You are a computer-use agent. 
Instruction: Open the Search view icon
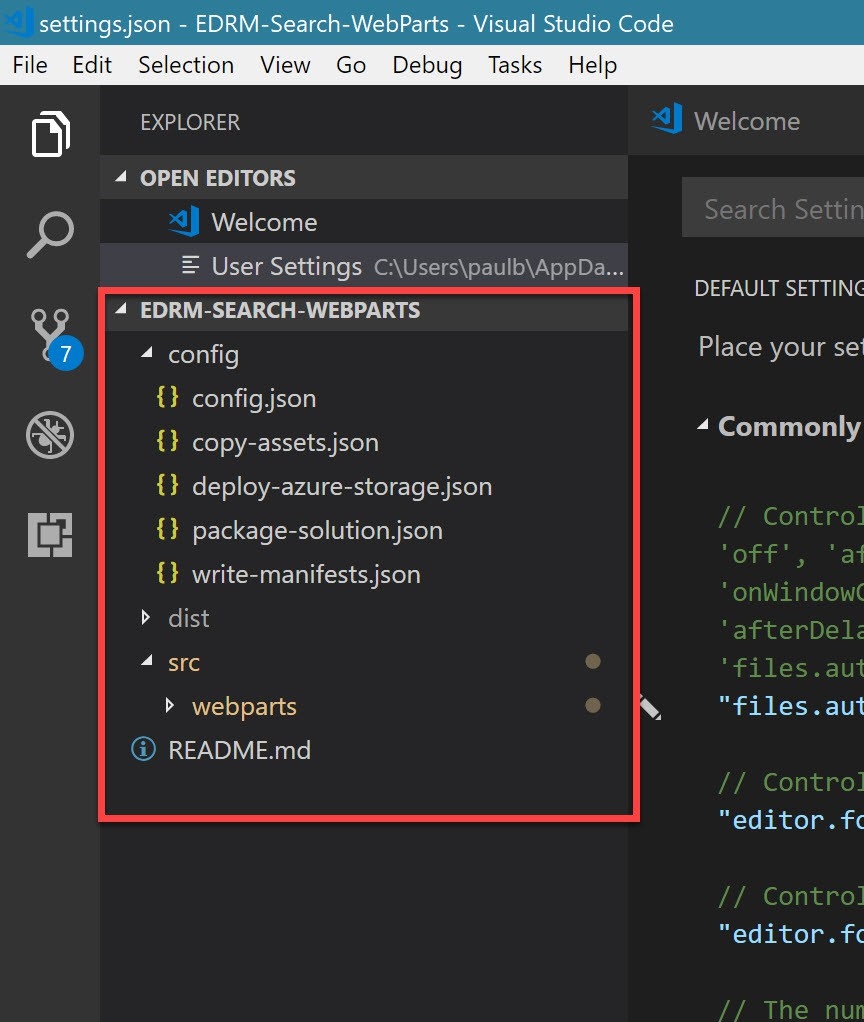click(50, 235)
